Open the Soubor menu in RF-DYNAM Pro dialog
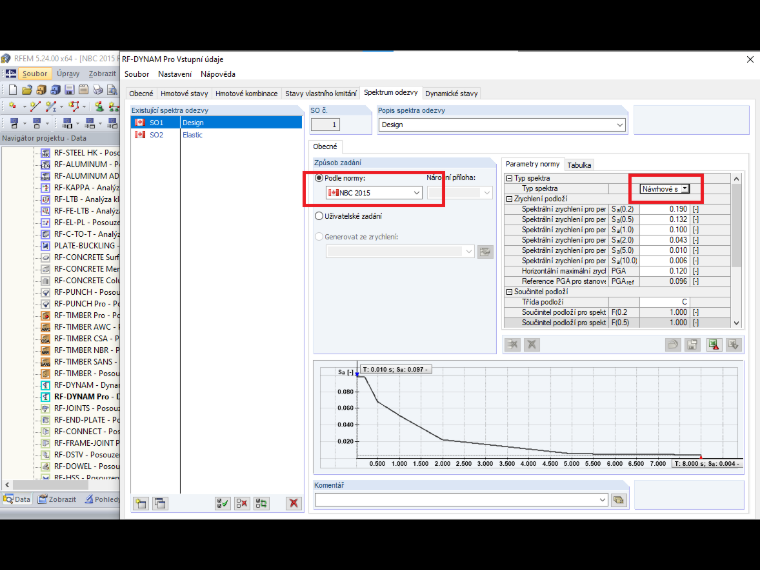 click(x=136, y=74)
